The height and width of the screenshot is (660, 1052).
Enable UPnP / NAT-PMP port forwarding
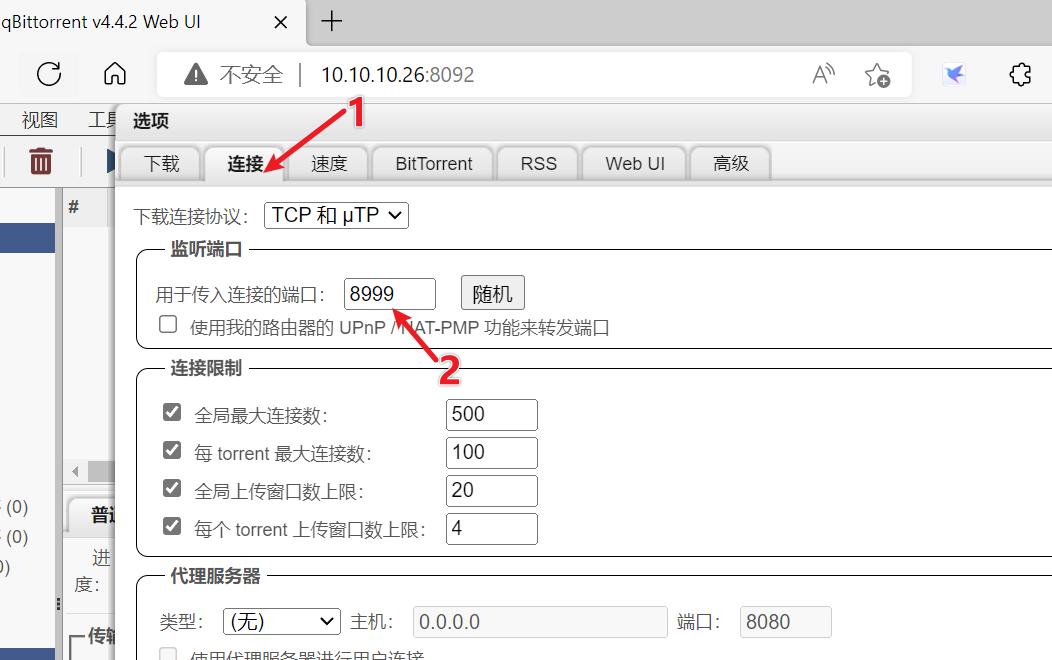[x=167, y=323]
